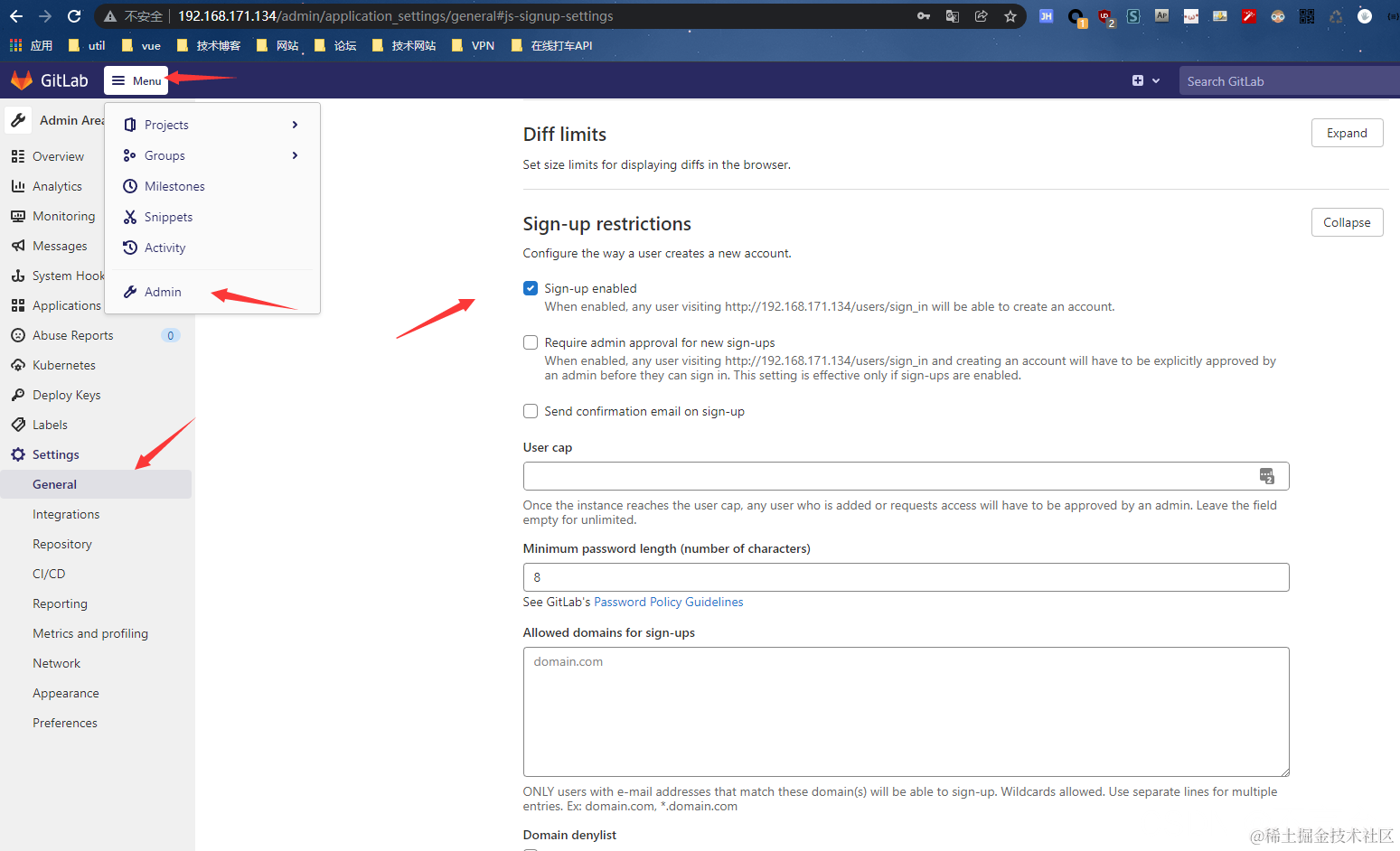This screenshot has height=851, width=1400.
Task: Select General settings in sidebar
Action: pyautogui.click(x=97, y=484)
